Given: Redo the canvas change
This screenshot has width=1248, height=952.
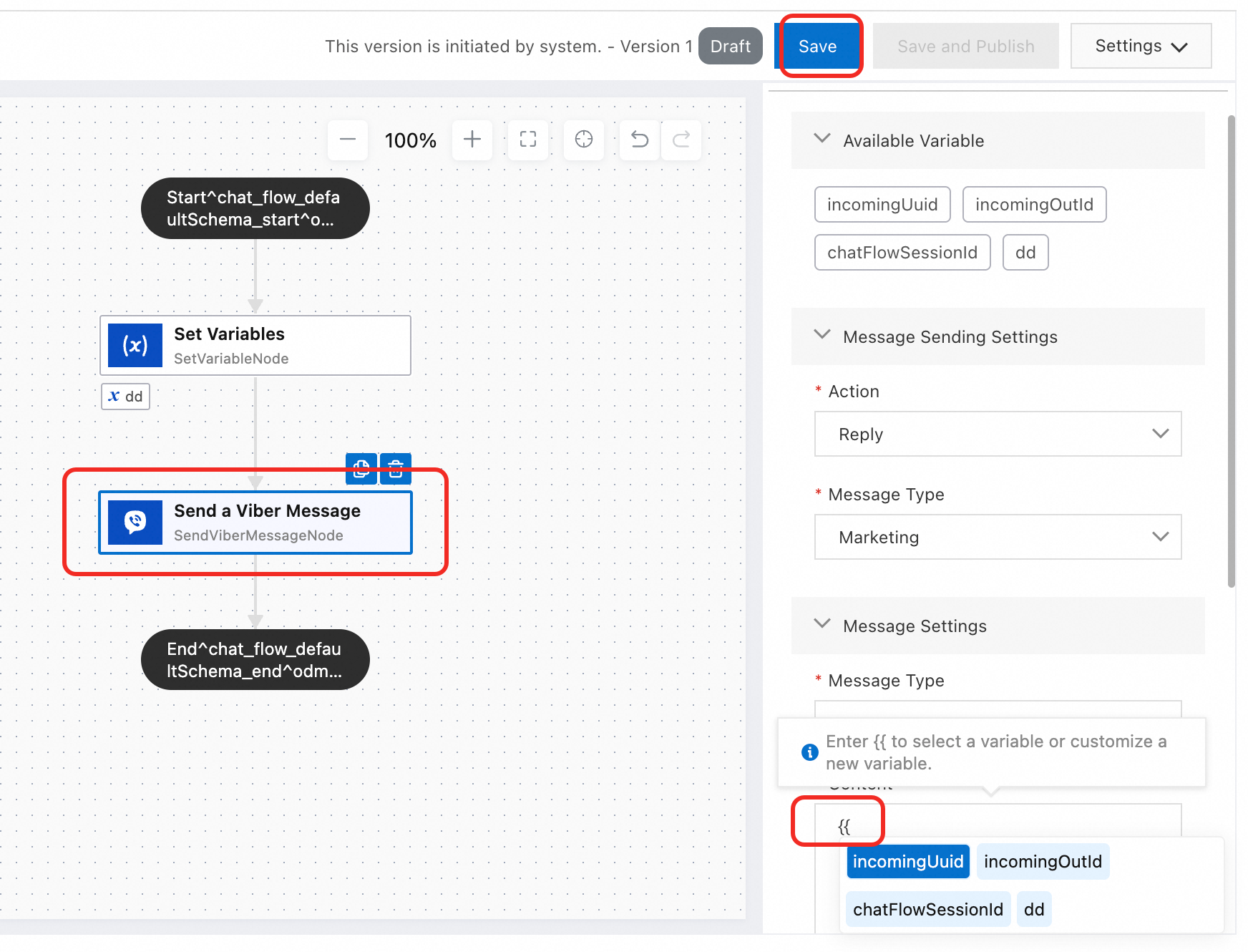Looking at the screenshot, I should coord(681,140).
